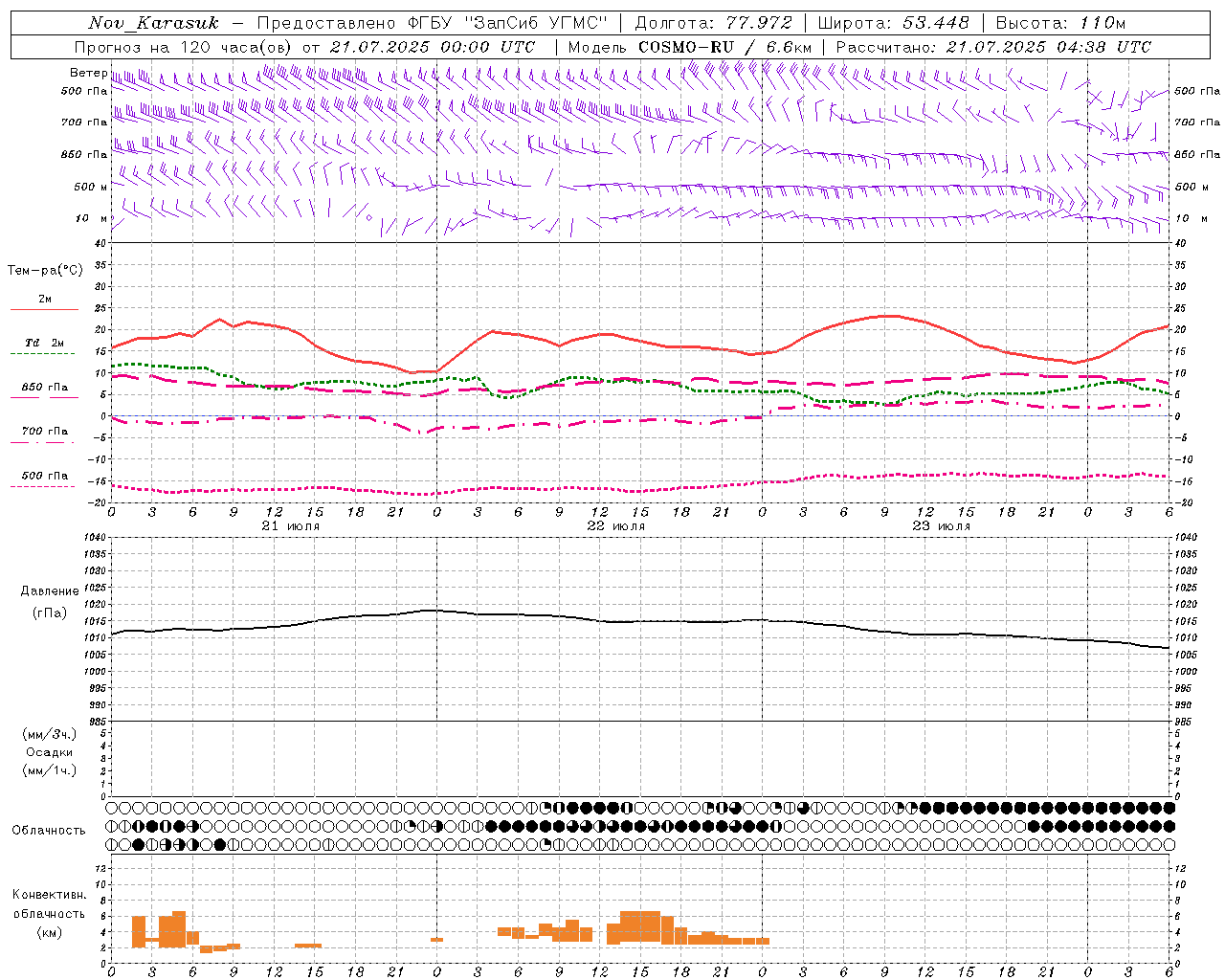Click the Давление pressure panel label
The image size is (1225, 980).
(x=50, y=591)
